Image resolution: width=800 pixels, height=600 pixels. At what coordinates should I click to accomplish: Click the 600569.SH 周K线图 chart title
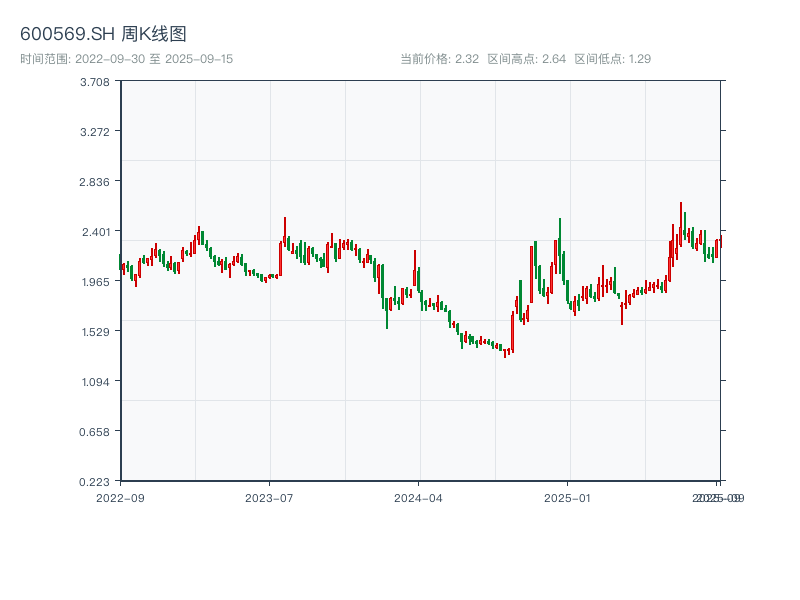103,34
